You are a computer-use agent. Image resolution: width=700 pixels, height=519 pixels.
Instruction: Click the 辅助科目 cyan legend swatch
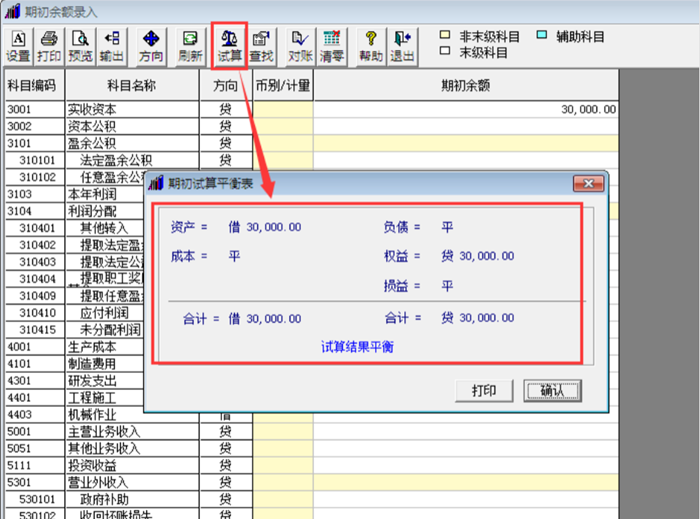(542, 35)
